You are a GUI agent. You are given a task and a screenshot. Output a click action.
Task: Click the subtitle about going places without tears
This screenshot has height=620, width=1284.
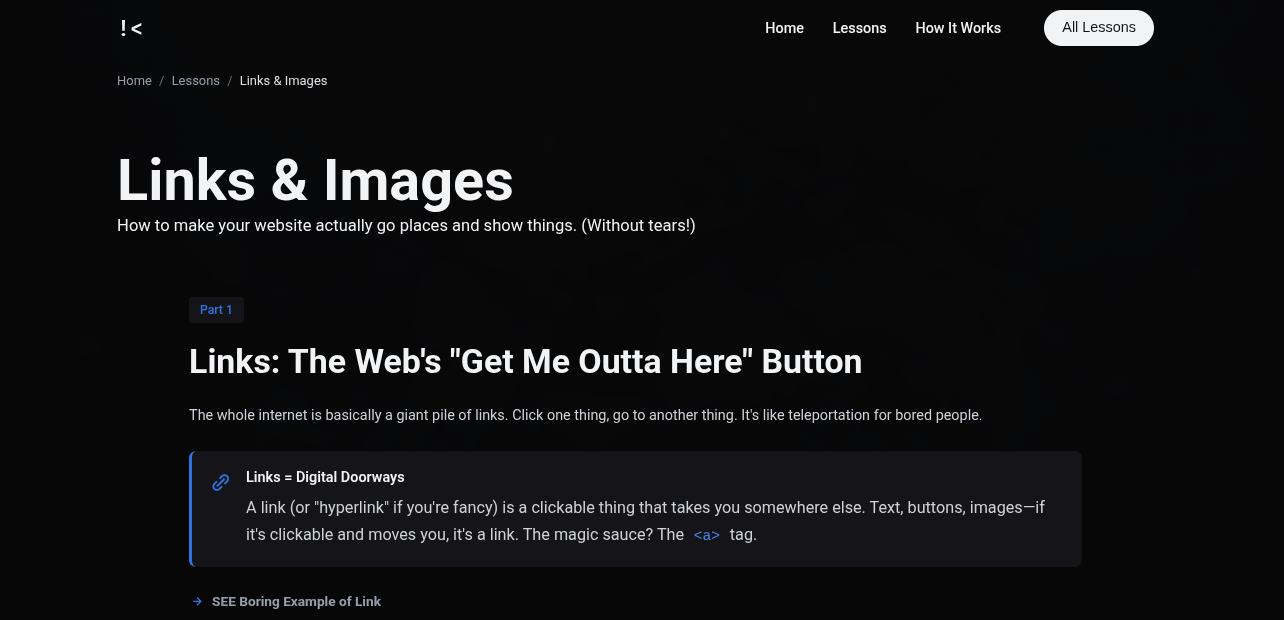[406, 226]
